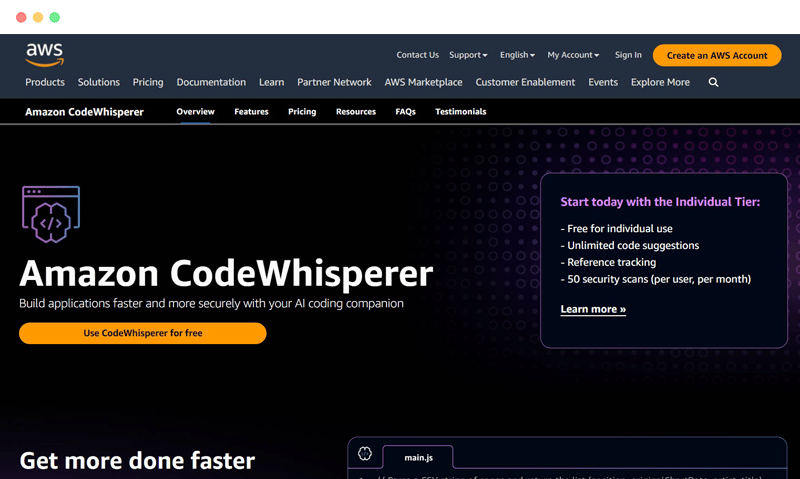Expand the Support dropdown
Image resolution: width=800 pixels, height=479 pixels.
468,55
